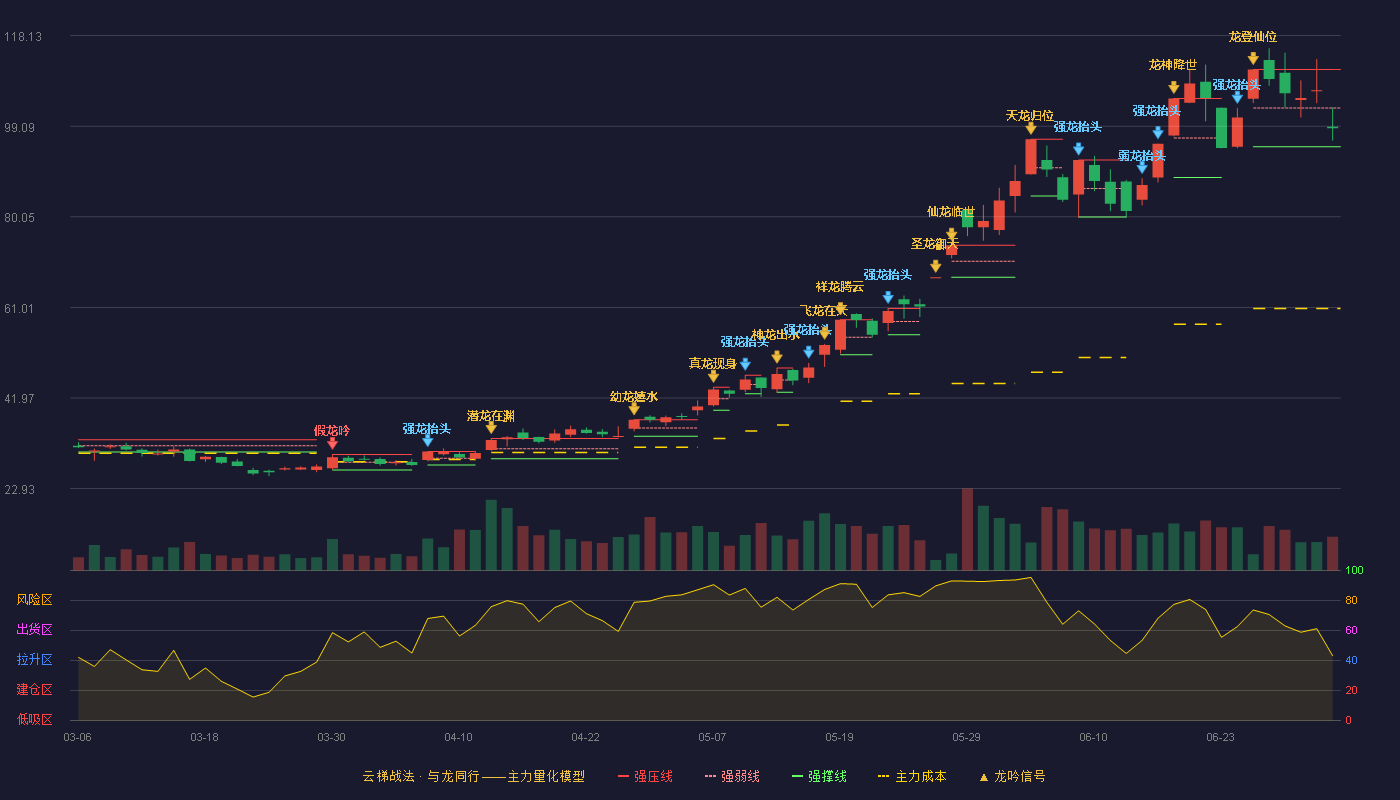The width and height of the screenshot is (1400, 800).
Task: Click the yellow arrow under 仙龙临世
Action: coord(951,234)
